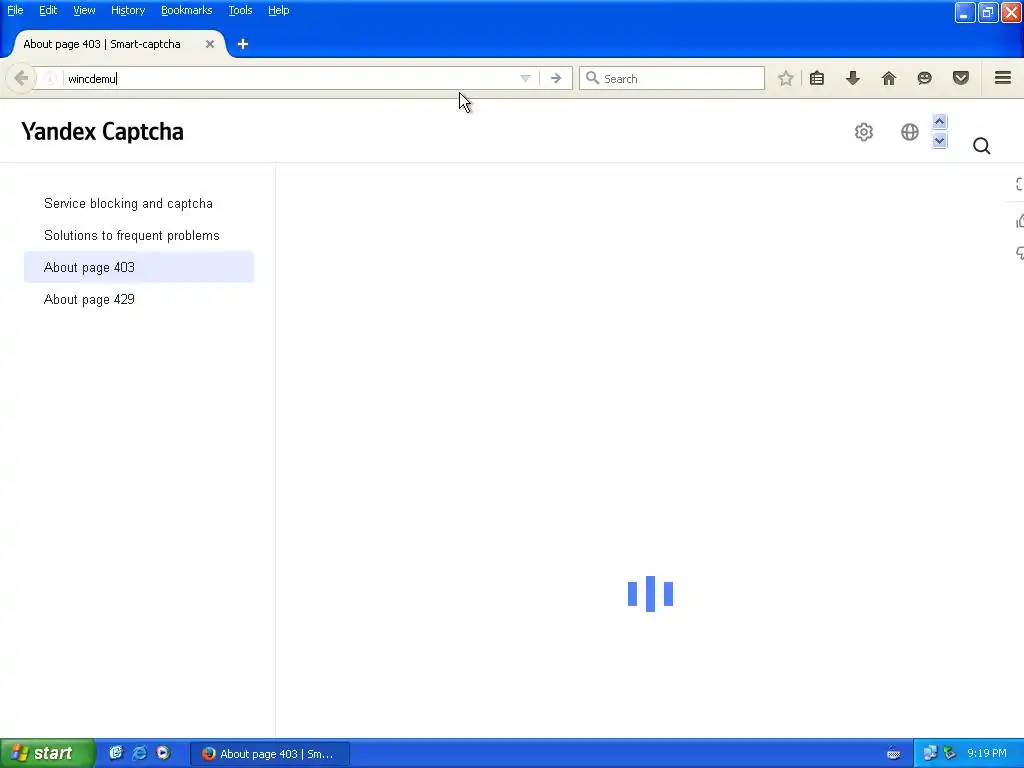
Task: Open the Bookmarks menu
Action: [187, 10]
